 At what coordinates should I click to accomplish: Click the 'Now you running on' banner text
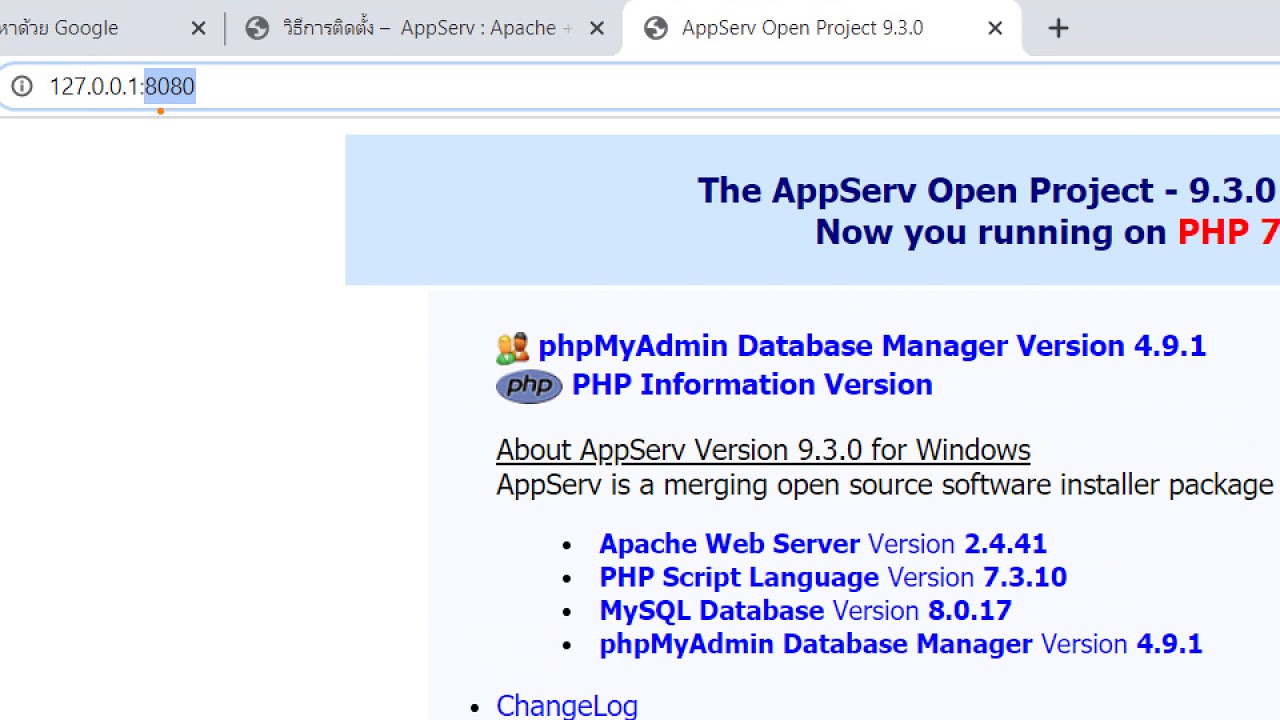991,232
